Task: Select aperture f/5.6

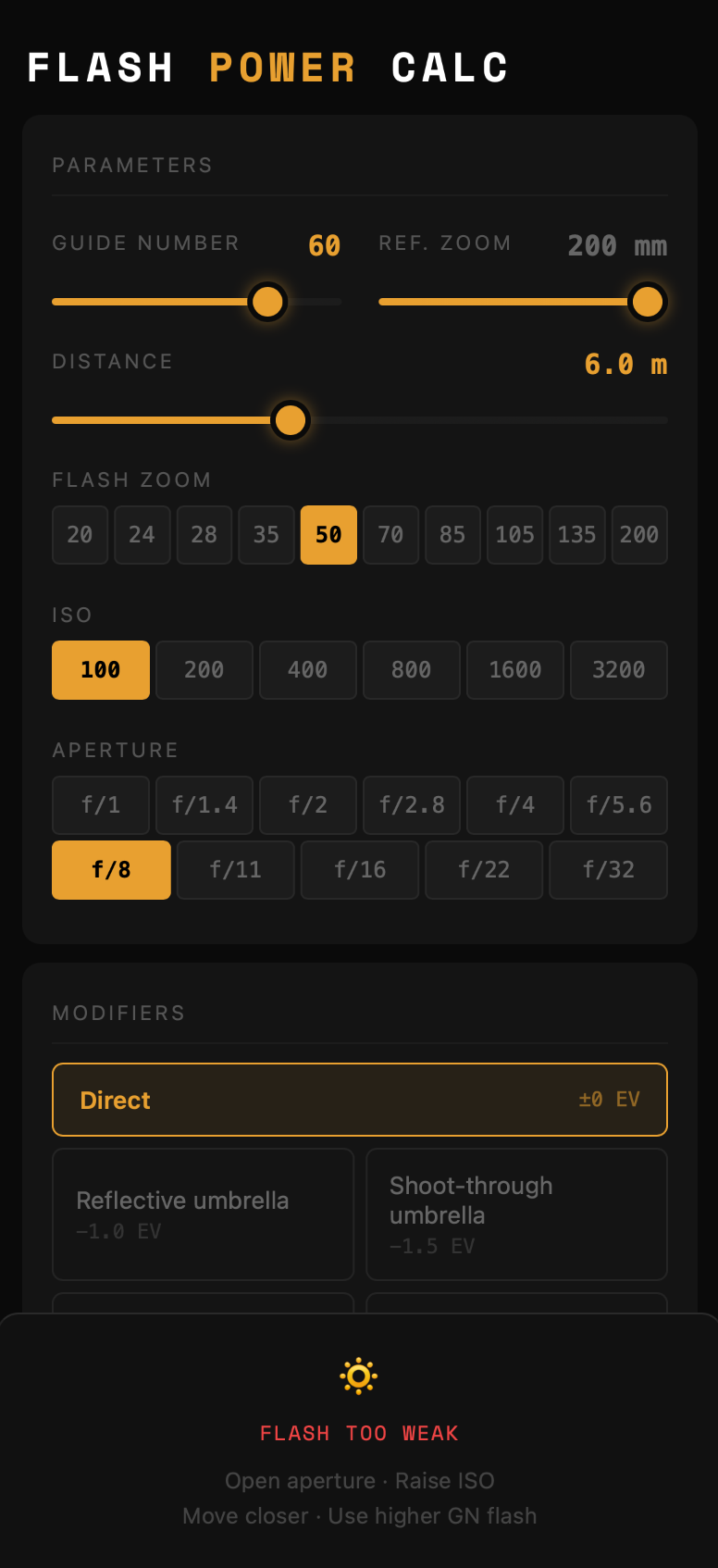Action: click(618, 805)
